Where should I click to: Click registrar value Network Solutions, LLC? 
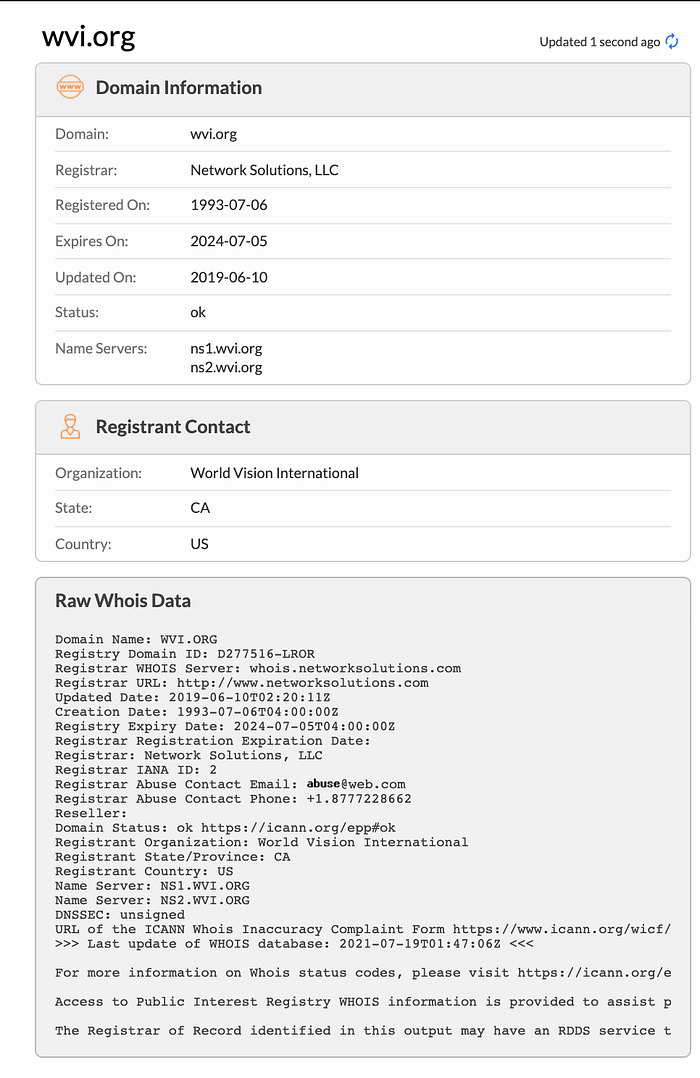pyautogui.click(x=265, y=170)
